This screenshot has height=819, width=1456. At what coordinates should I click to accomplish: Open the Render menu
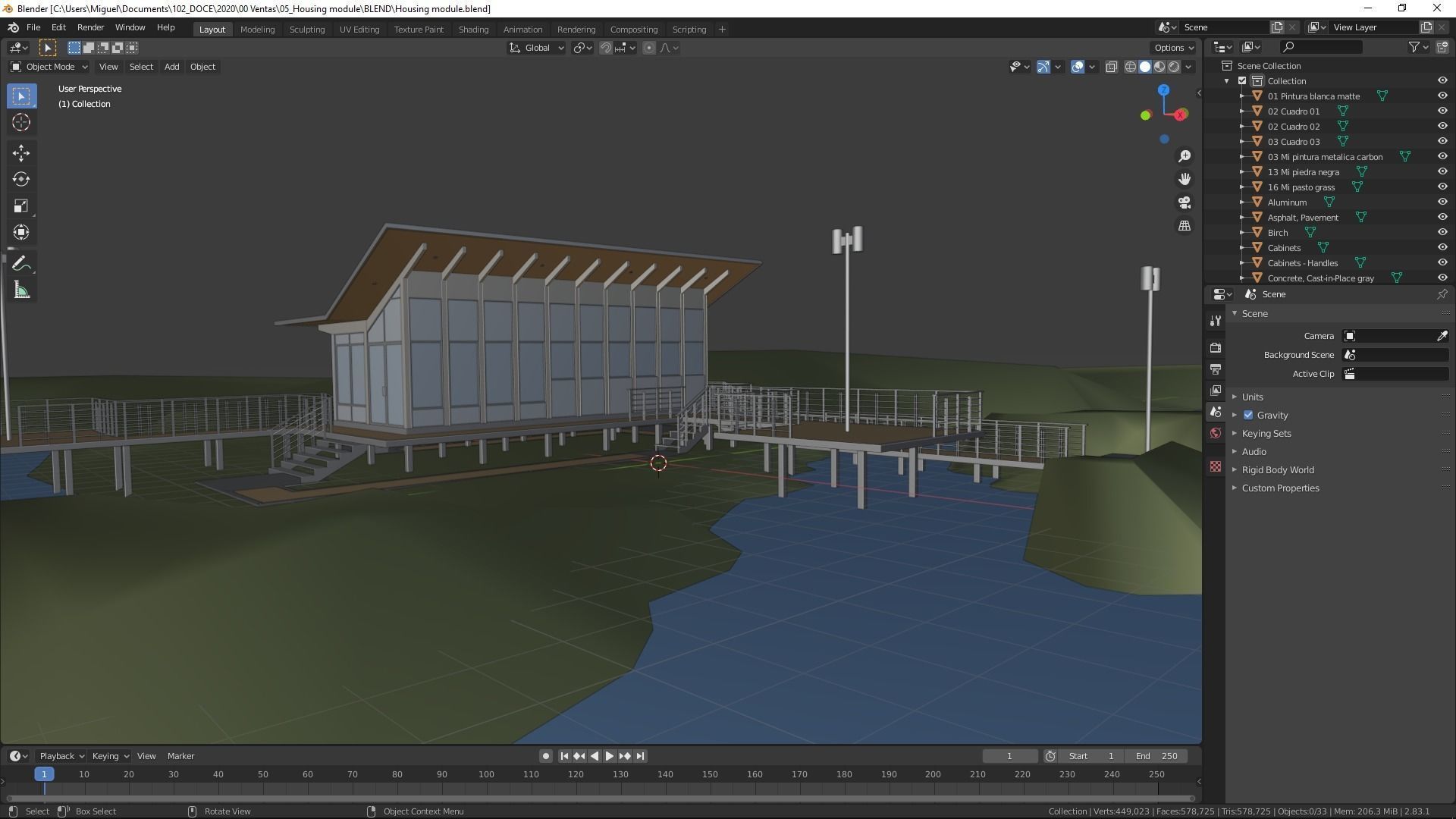pos(90,27)
